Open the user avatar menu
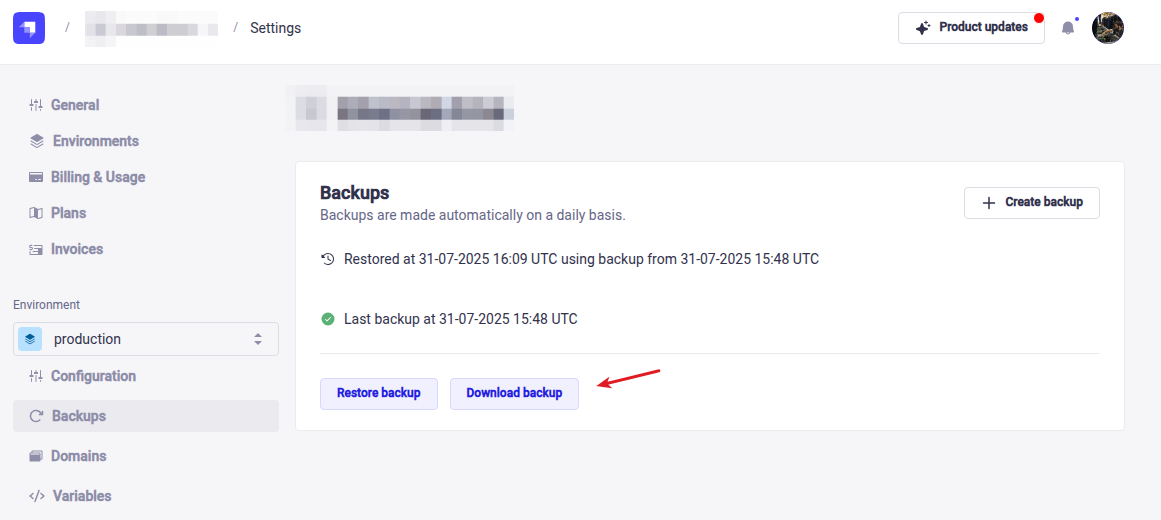Image resolution: width=1161 pixels, height=520 pixels. click(x=1108, y=28)
